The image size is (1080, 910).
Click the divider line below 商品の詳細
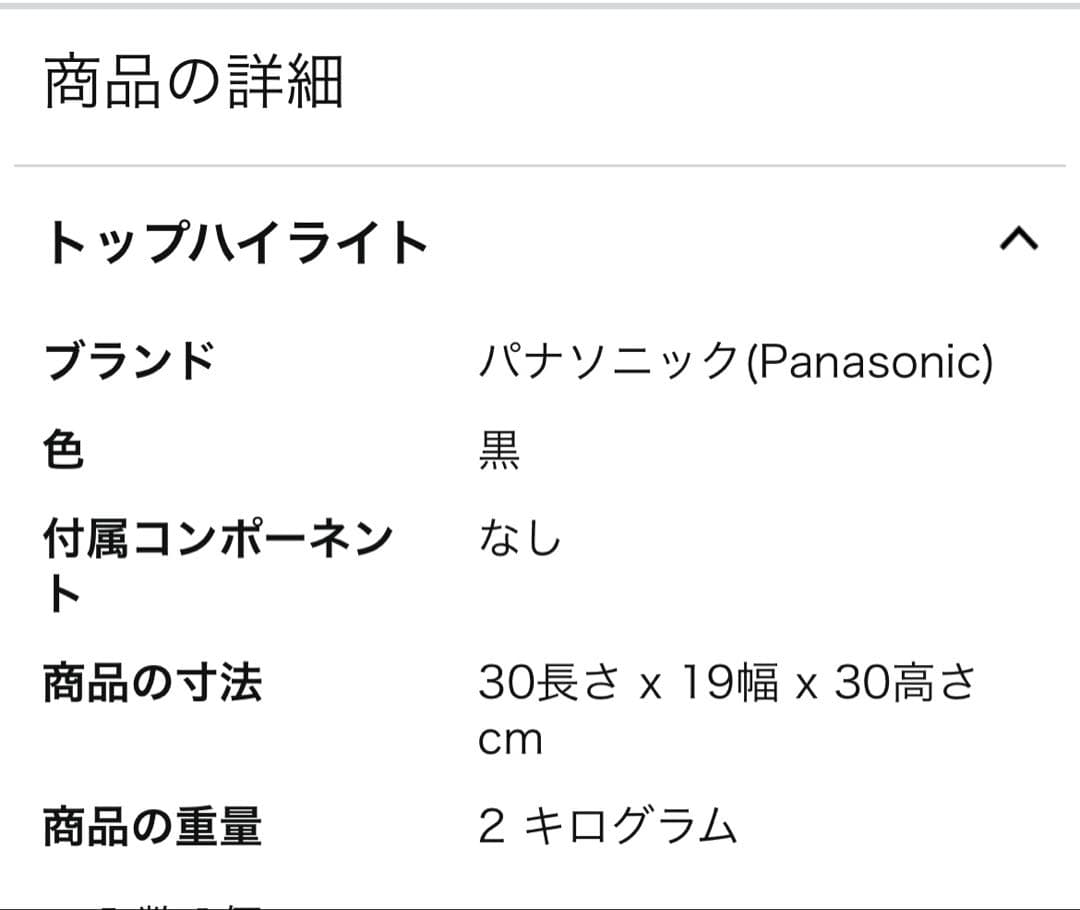click(540, 166)
